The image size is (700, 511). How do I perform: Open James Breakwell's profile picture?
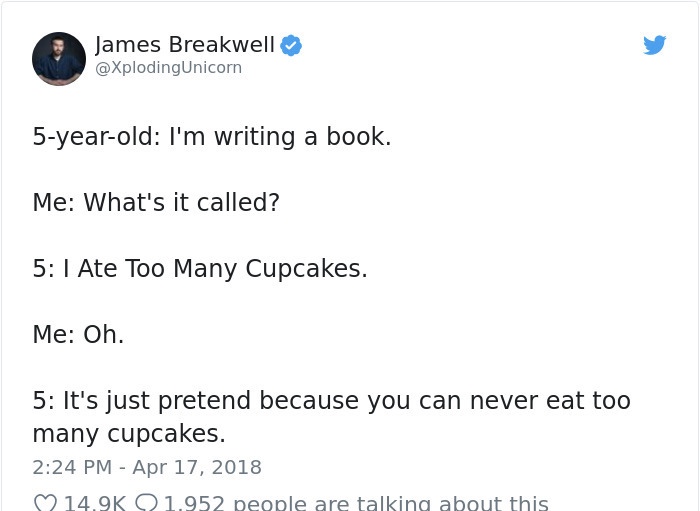(59, 59)
